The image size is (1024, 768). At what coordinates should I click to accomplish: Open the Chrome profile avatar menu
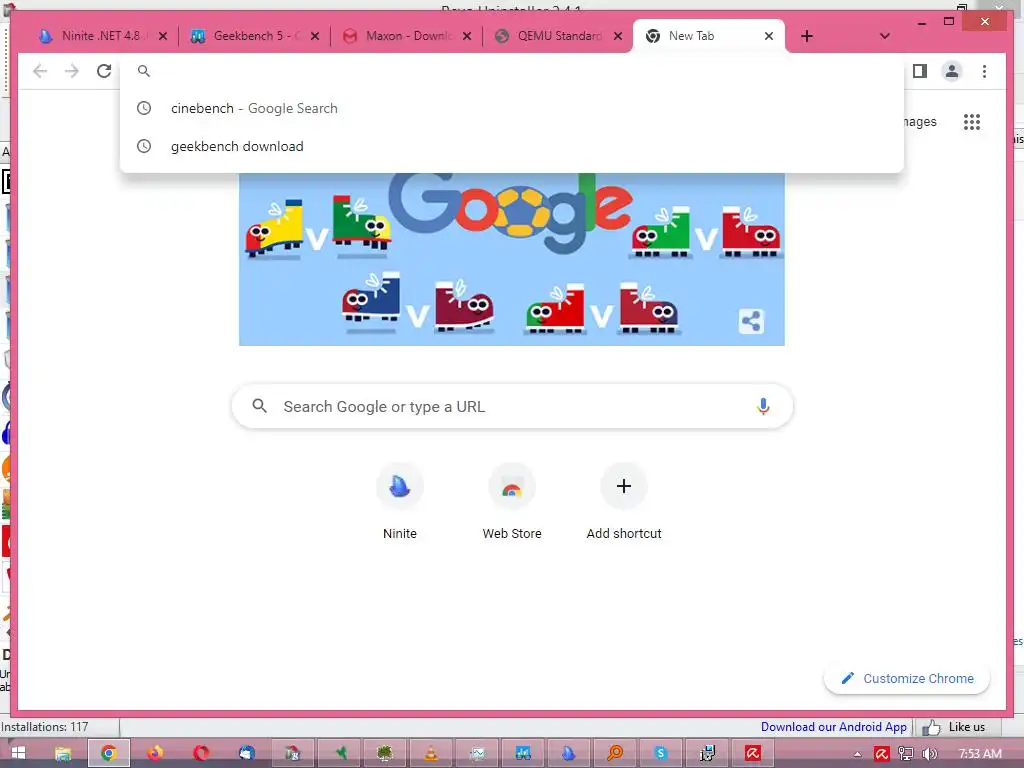pyautogui.click(x=952, y=71)
